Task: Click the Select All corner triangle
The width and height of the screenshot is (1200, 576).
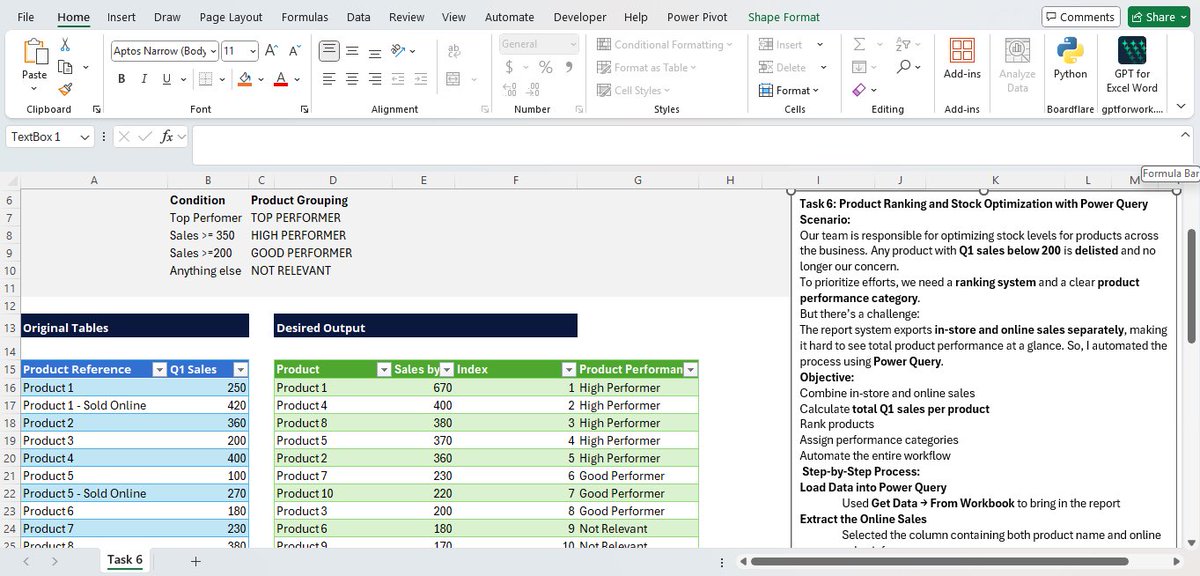Action: click(x=10, y=180)
